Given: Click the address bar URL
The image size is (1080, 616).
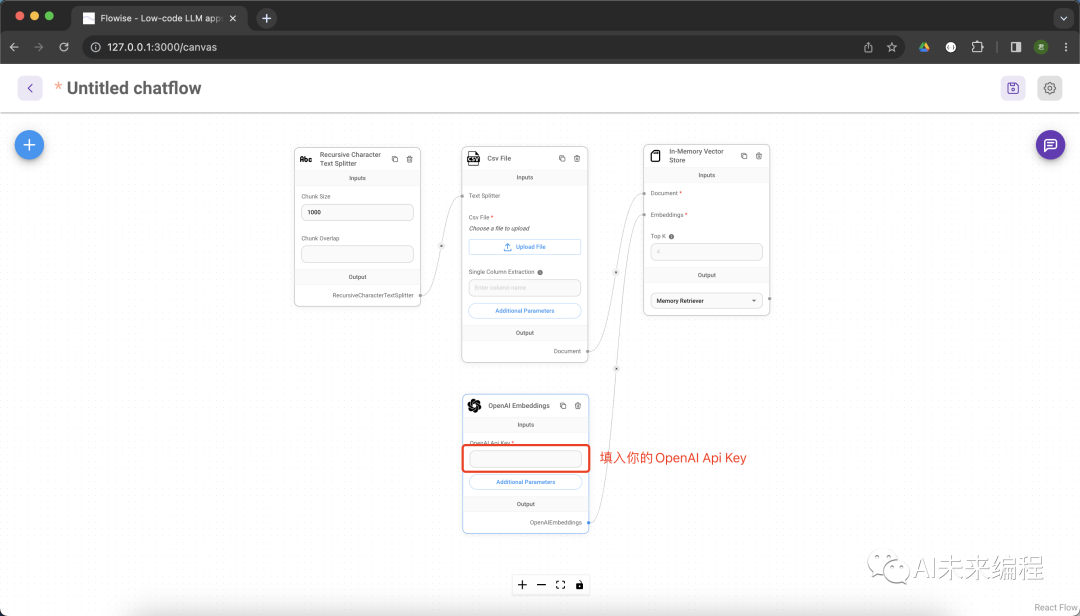Looking at the screenshot, I should (x=163, y=47).
